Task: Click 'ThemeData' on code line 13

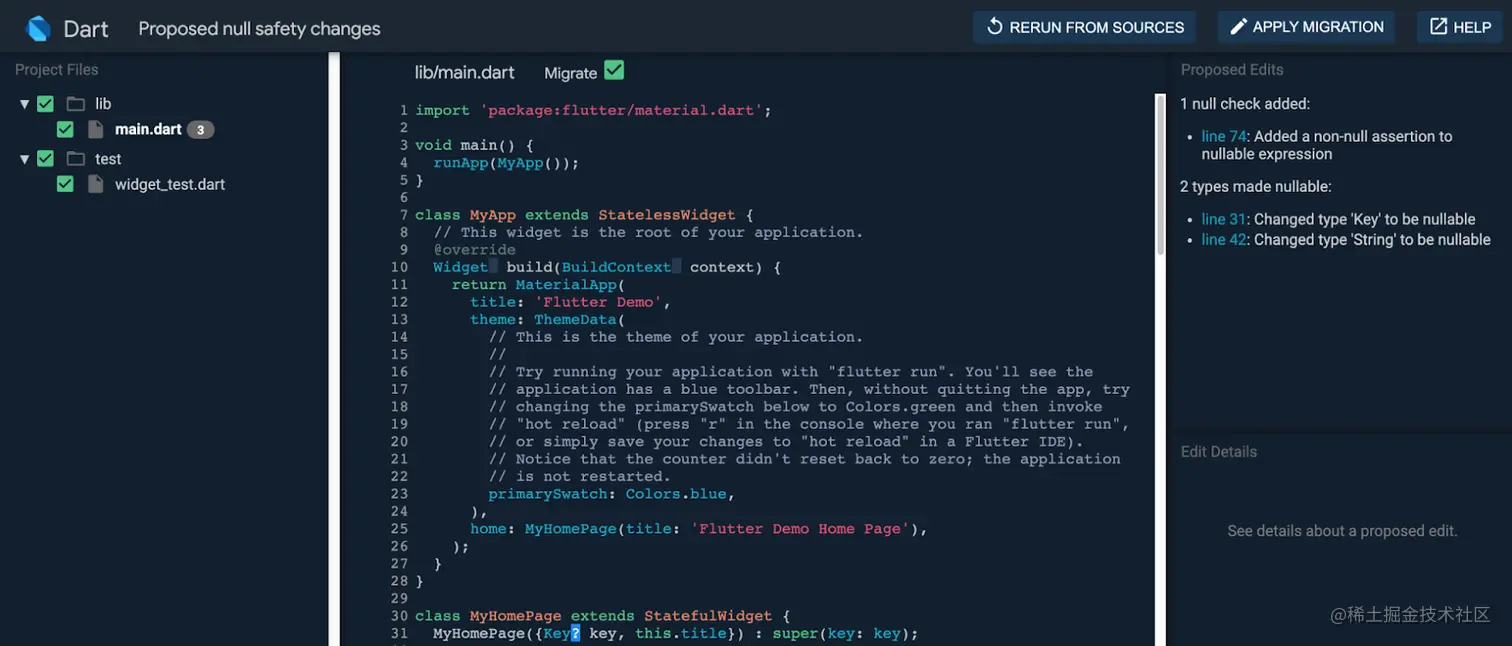Action: tap(575, 320)
